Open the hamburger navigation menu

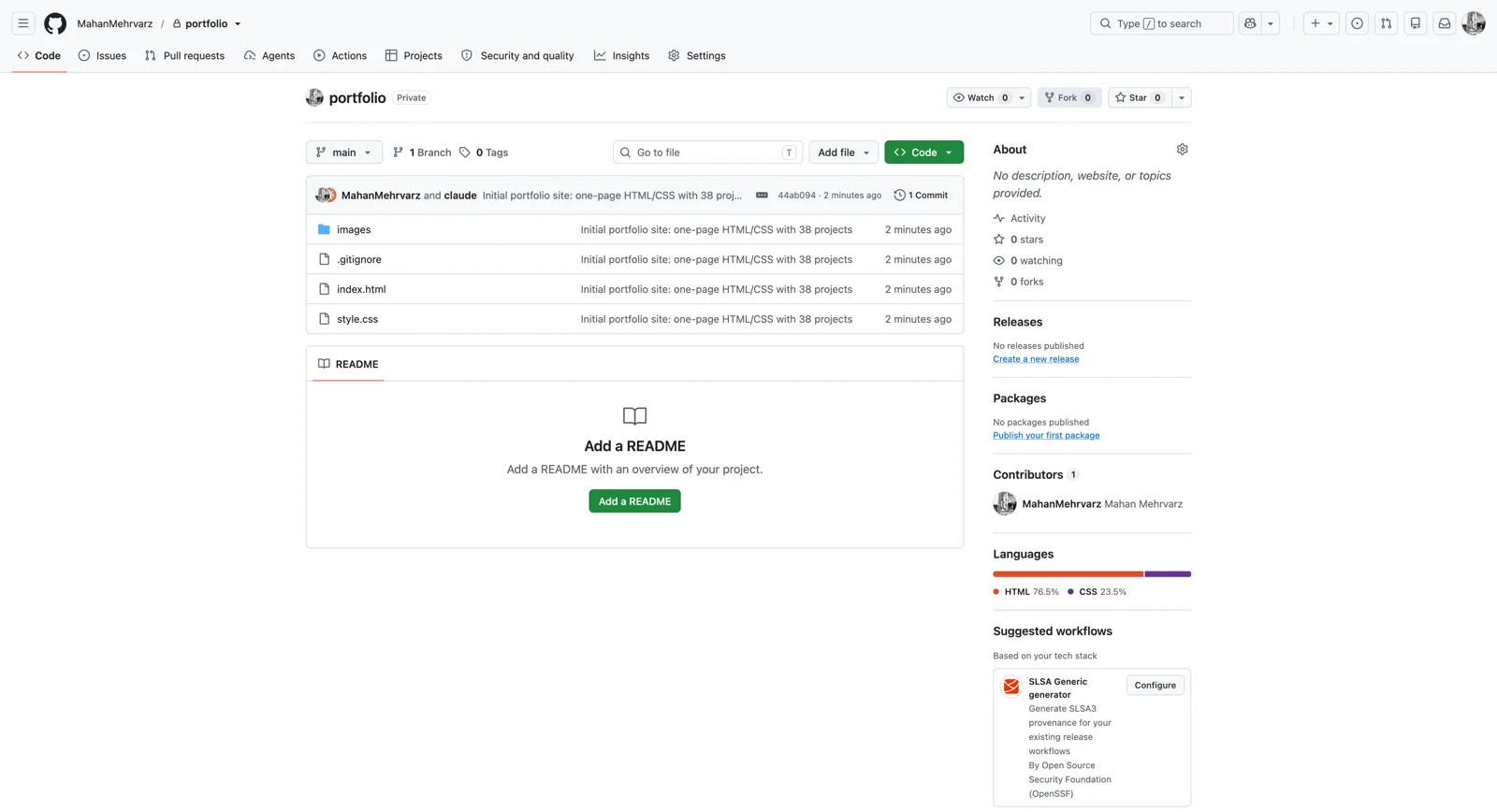coord(23,23)
